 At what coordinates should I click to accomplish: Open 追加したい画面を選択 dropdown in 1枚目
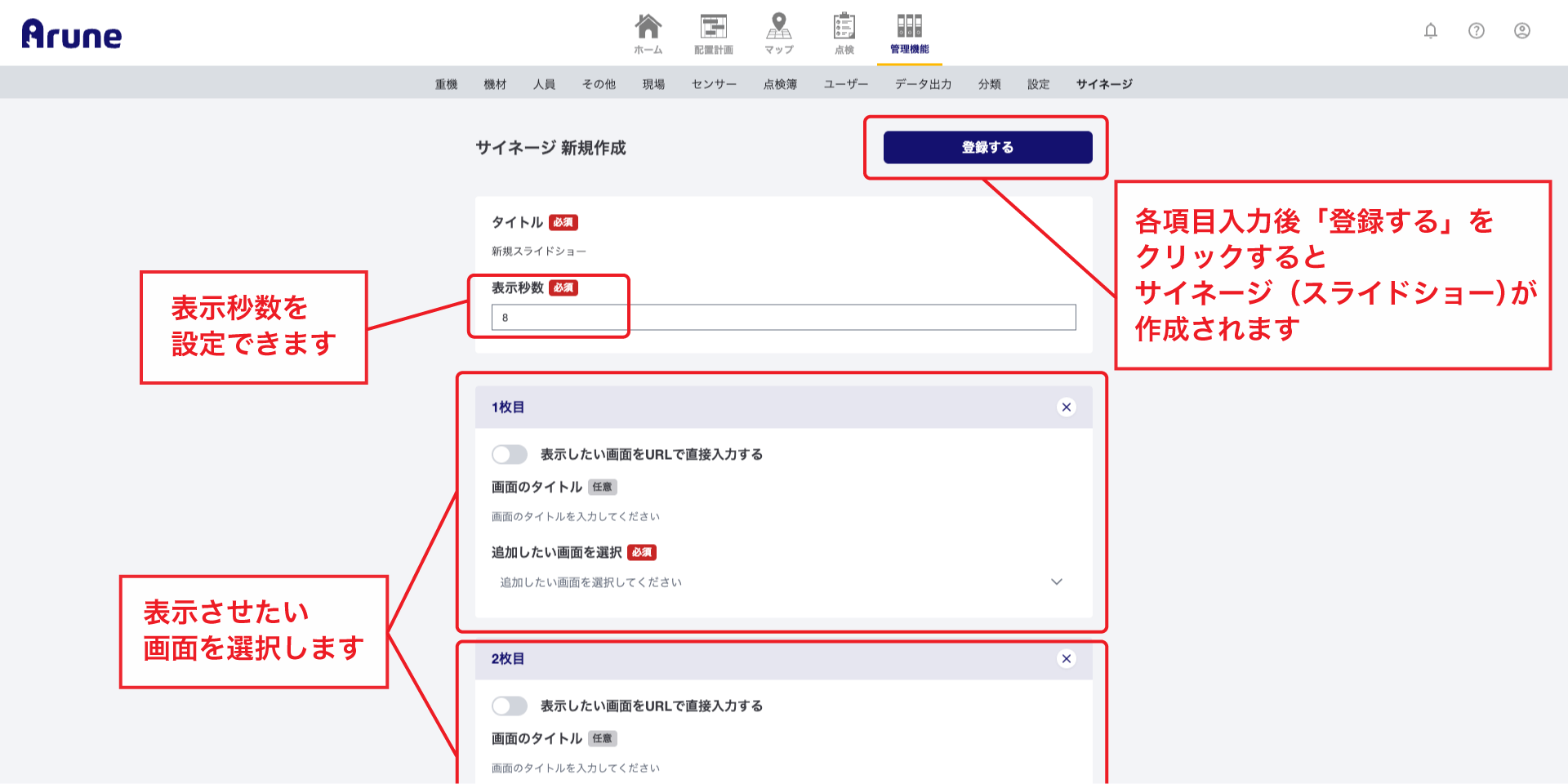pyautogui.click(x=783, y=582)
